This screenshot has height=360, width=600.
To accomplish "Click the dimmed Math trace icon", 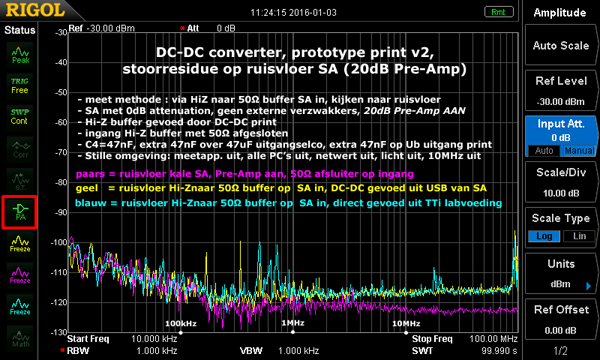I will tap(20, 338).
